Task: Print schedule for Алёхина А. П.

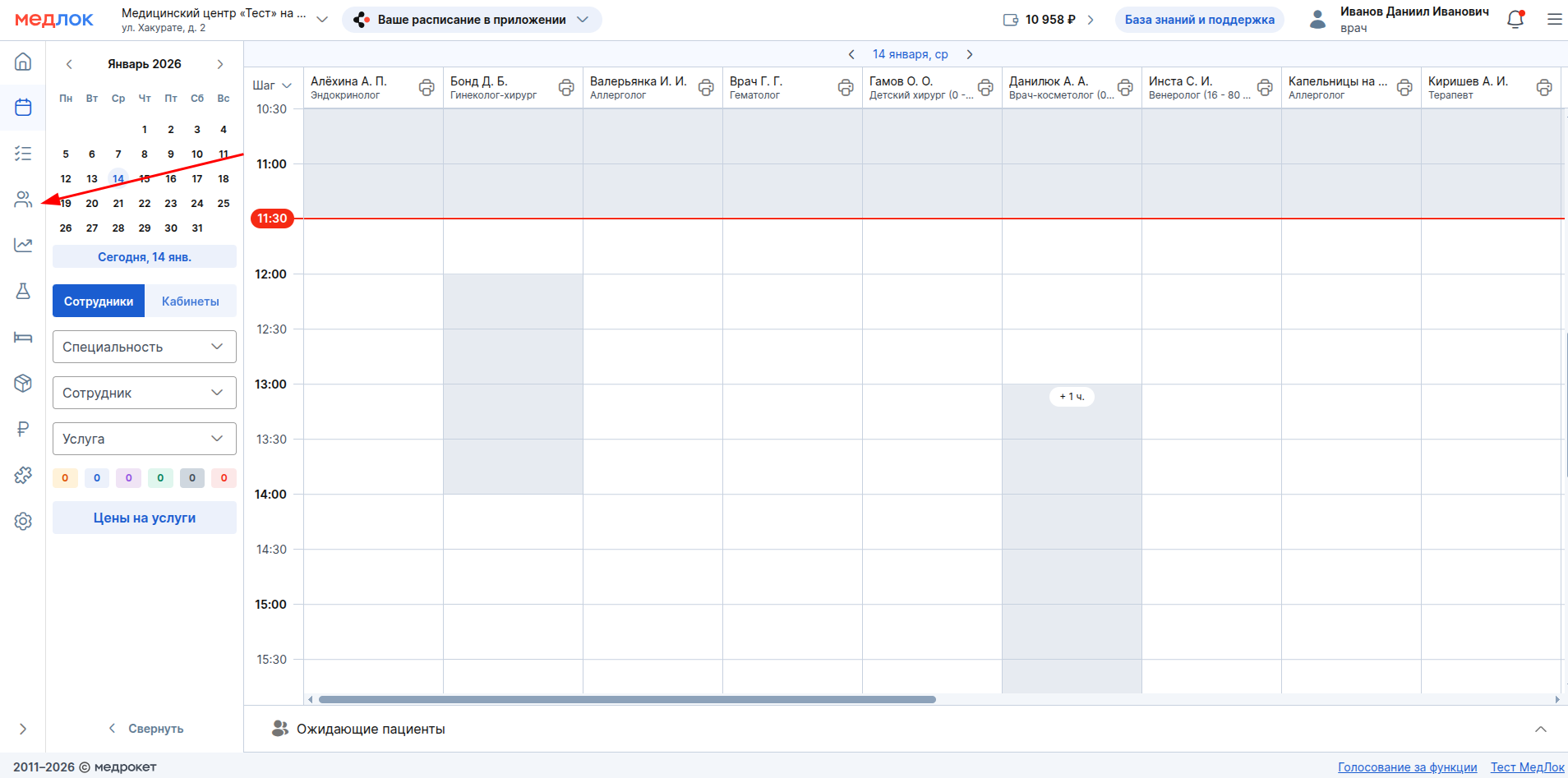Action: click(427, 88)
